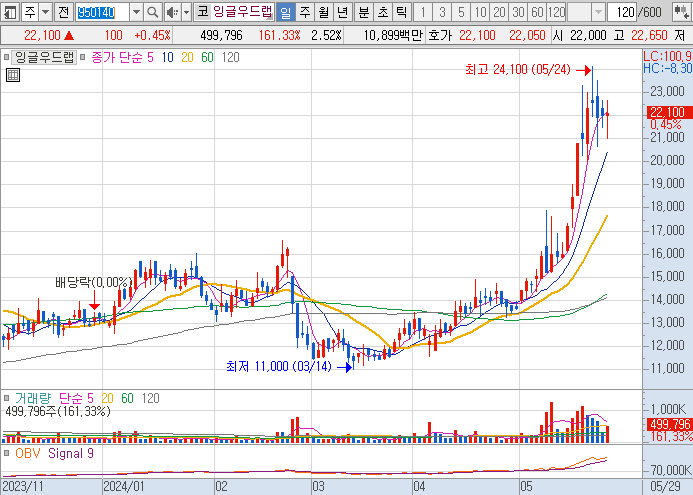
Task: Select the 60 interval button
Action: [x=537, y=12]
